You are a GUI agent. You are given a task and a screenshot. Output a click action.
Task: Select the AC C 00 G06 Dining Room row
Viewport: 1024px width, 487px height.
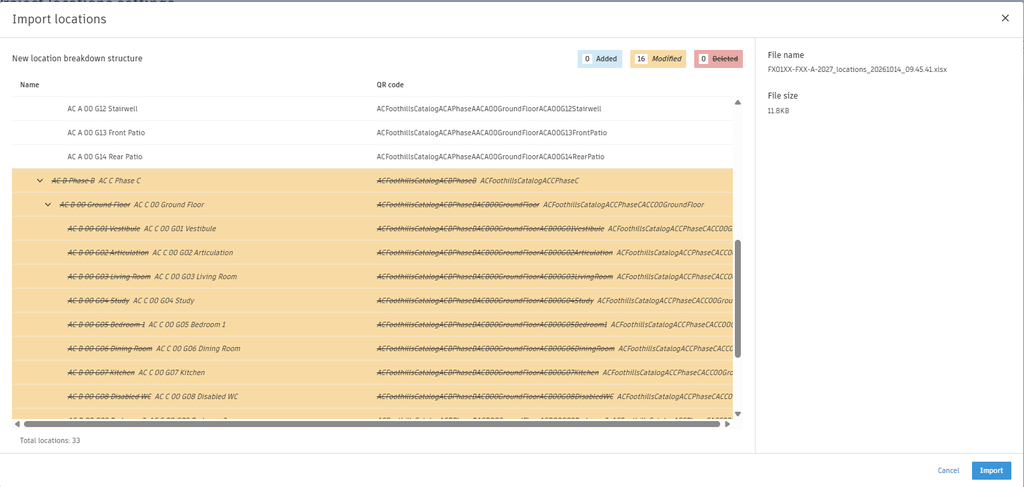(x=372, y=349)
